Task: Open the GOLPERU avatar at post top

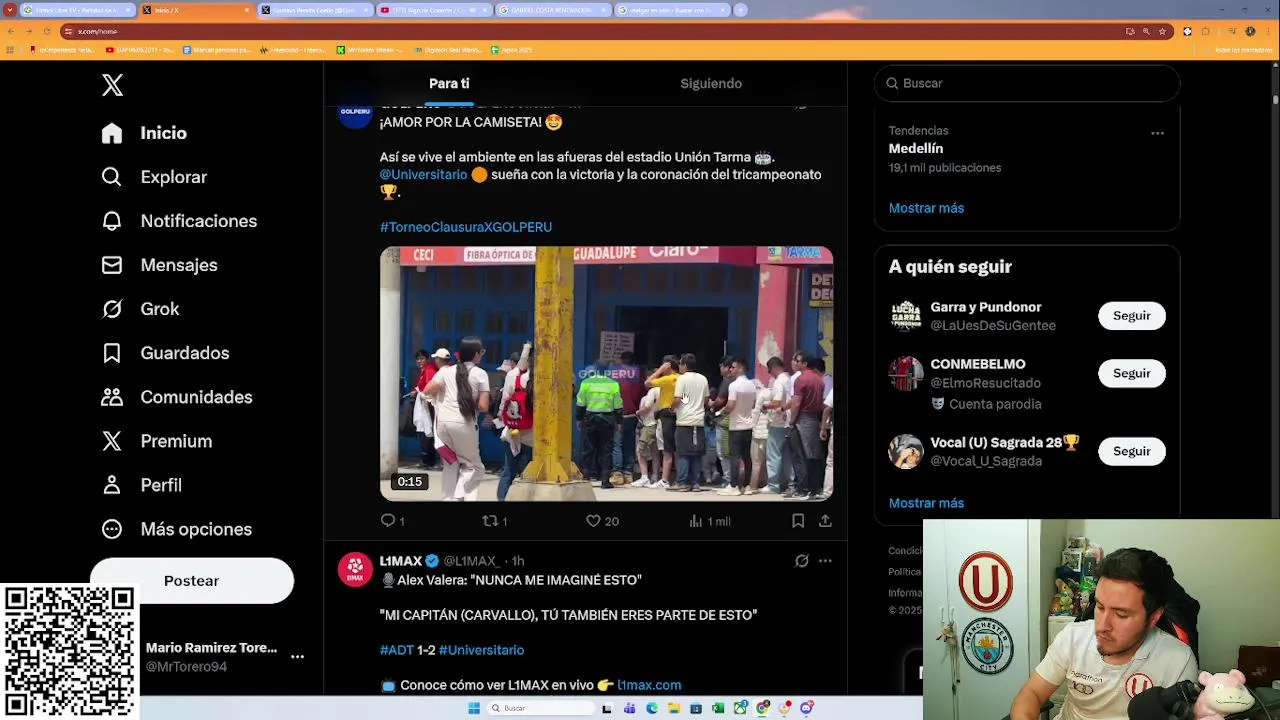Action: click(355, 114)
